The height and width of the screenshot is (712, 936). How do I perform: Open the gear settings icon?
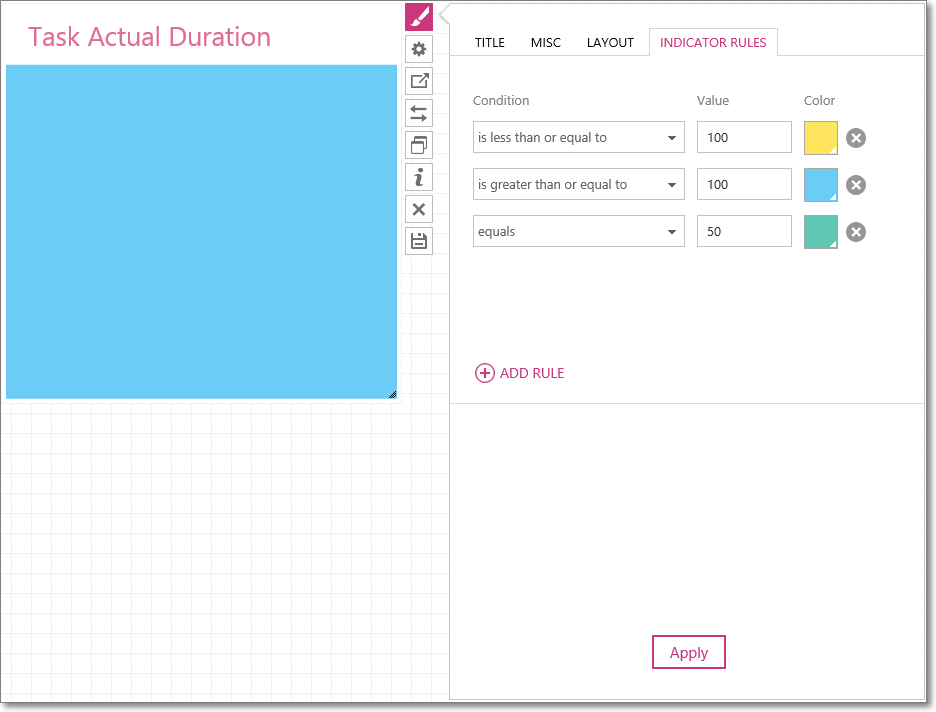tap(418, 49)
